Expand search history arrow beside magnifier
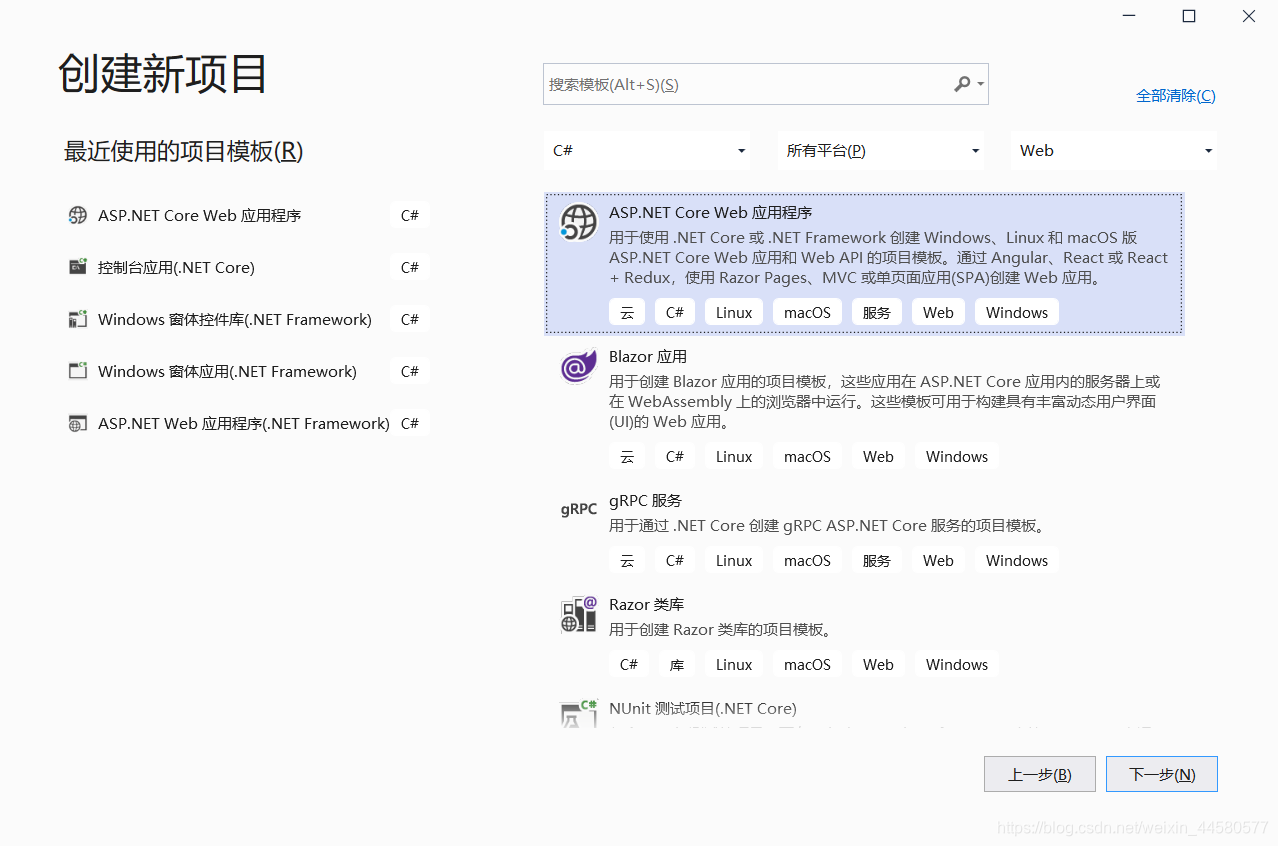Screen dimensions: 1278x846 [x=981, y=85]
